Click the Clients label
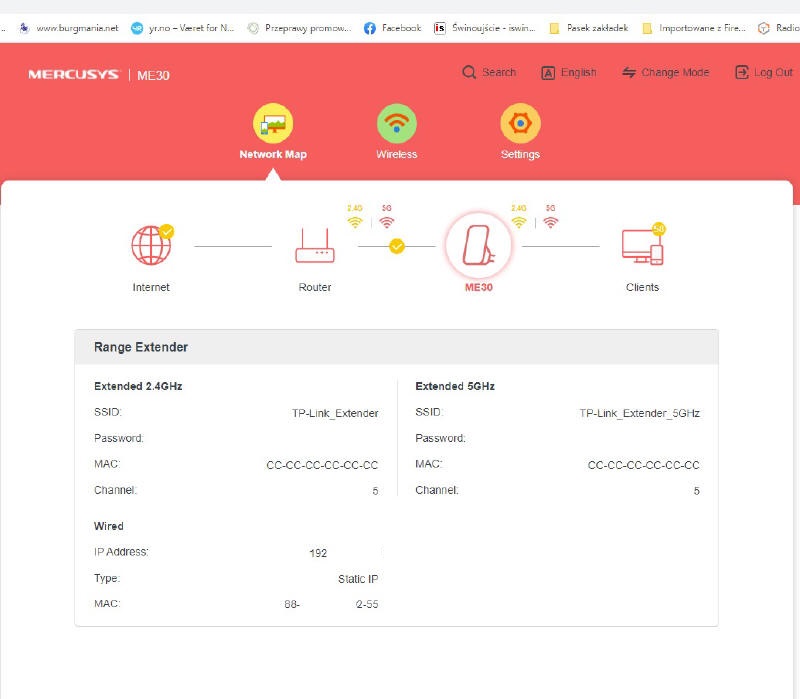 click(x=642, y=287)
